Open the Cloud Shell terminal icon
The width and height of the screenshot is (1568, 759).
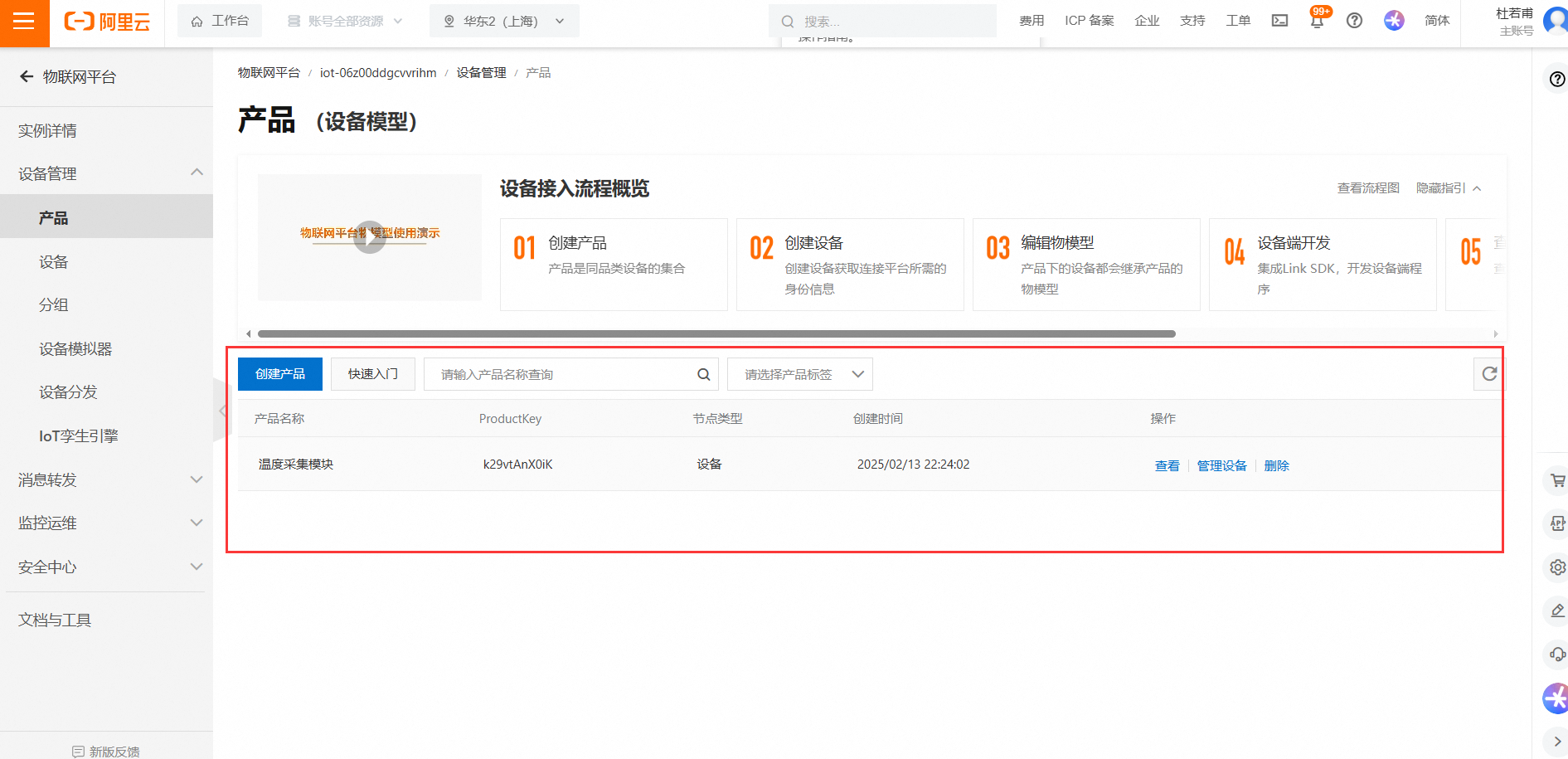(x=1279, y=21)
